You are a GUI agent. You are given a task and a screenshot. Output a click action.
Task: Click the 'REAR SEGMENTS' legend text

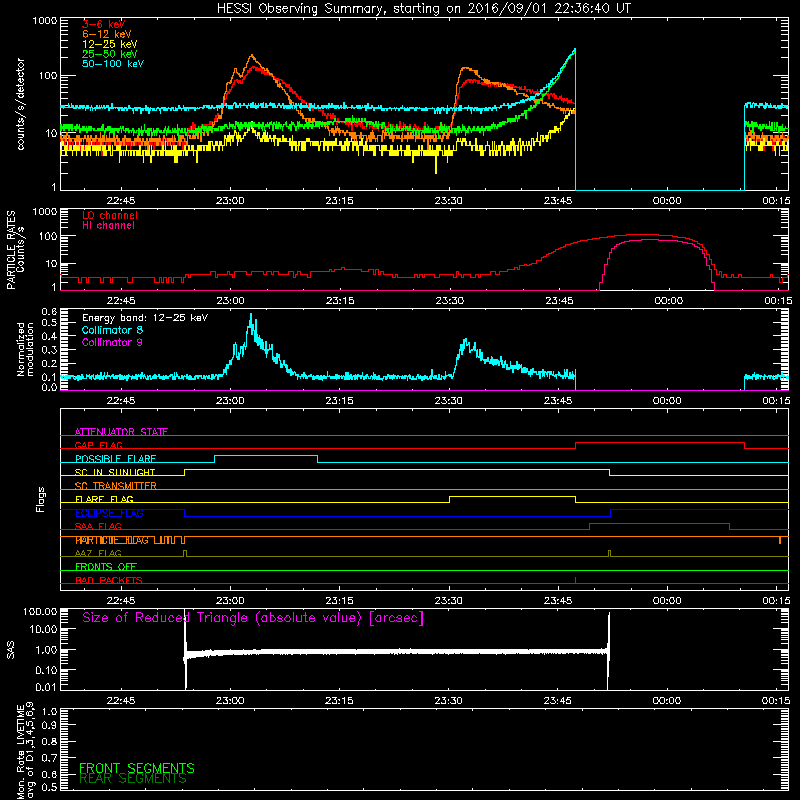point(133,779)
